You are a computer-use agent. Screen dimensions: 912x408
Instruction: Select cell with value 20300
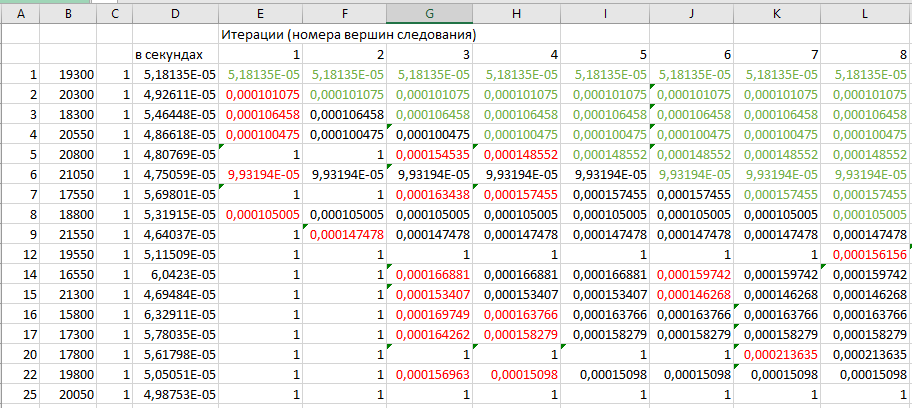(69, 94)
